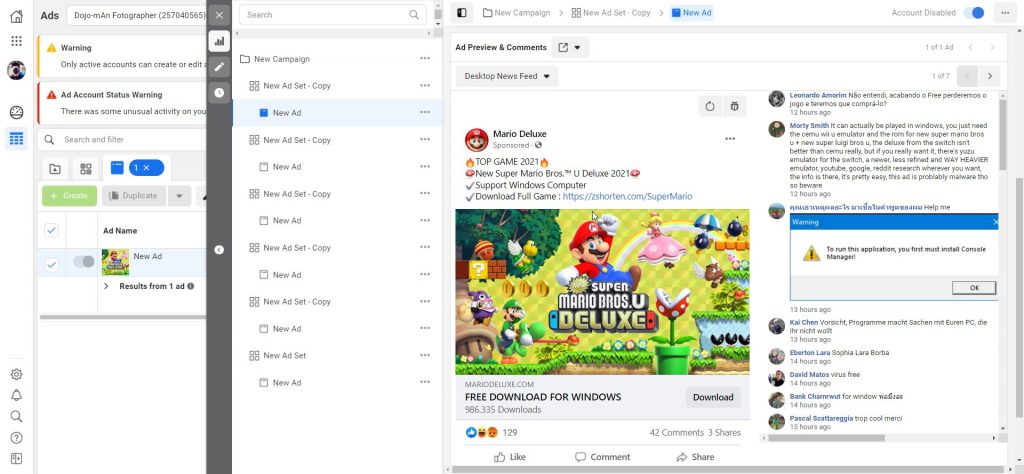
Task: Toggle the Account Disabled switch
Action: (974, 12)
